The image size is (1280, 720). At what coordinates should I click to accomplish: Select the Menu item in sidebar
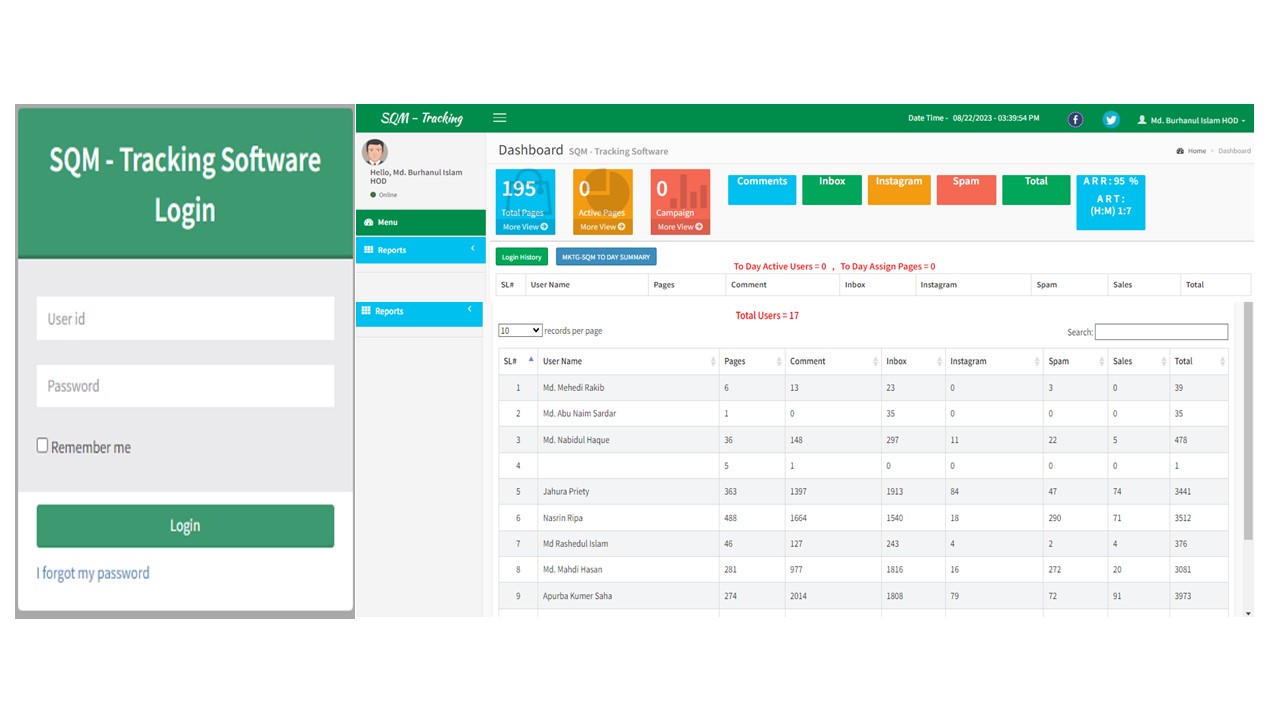point(420,222)
